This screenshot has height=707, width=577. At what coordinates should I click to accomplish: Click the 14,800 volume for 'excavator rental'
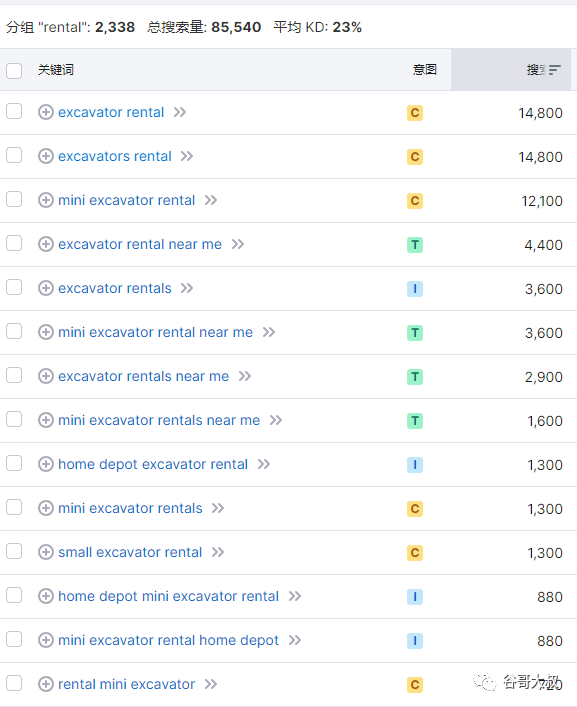tap(540, 113)
